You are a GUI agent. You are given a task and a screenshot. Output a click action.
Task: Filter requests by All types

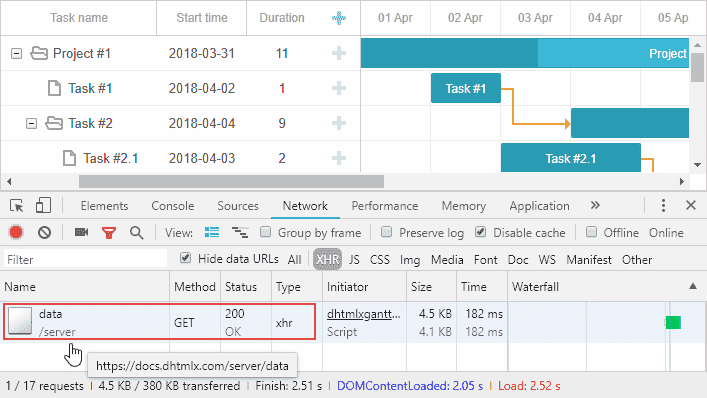click(x=294, y=260)
